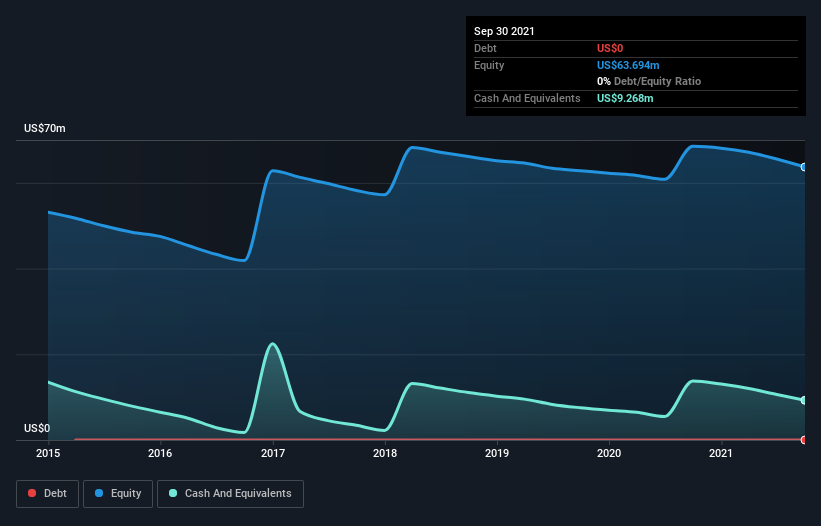Click the 2016 x-axis label
The height and width of the screenshot is (526, 821).
[x=160, y=453]
